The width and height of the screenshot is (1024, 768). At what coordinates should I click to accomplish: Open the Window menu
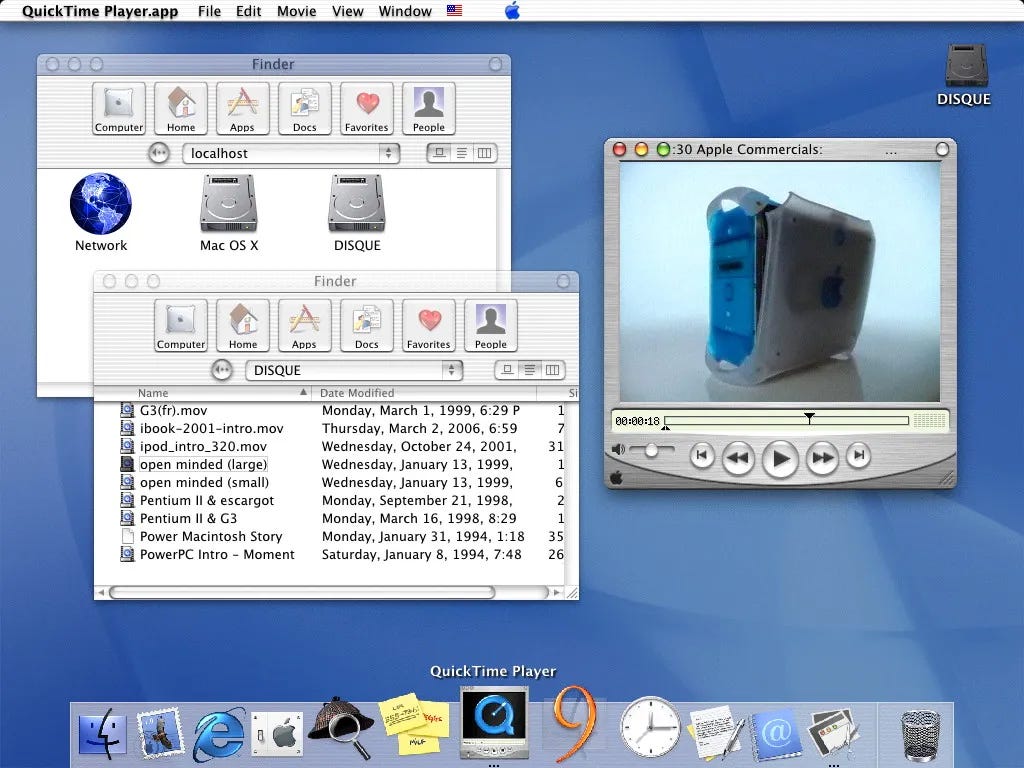click(405, 11)
